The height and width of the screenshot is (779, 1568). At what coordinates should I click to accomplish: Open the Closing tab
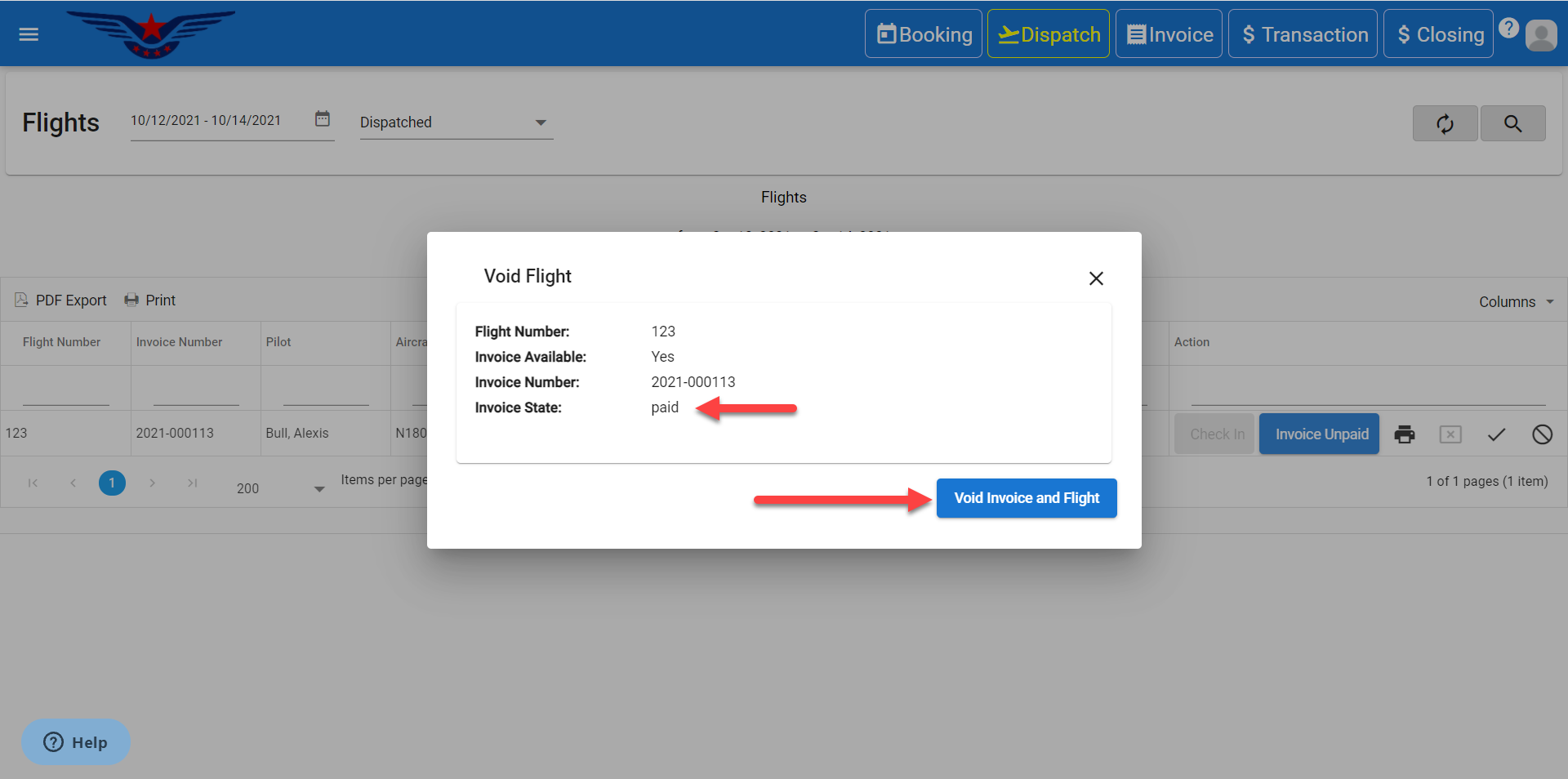[x=1439, y=34]
